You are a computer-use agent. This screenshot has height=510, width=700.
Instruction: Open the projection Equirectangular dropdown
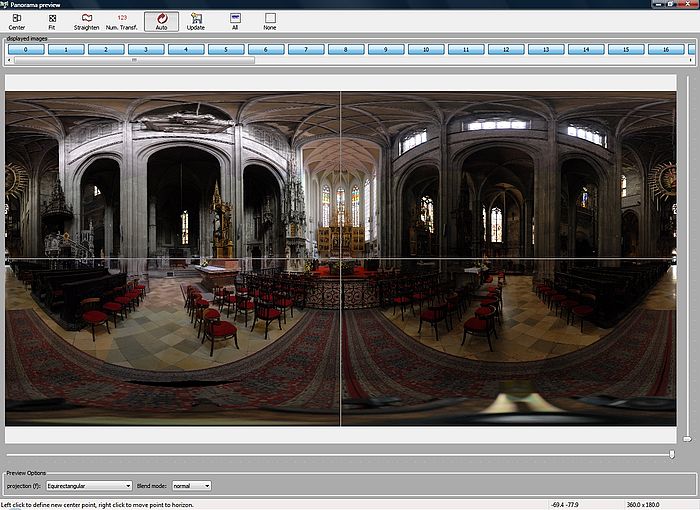tap(89, 486)
